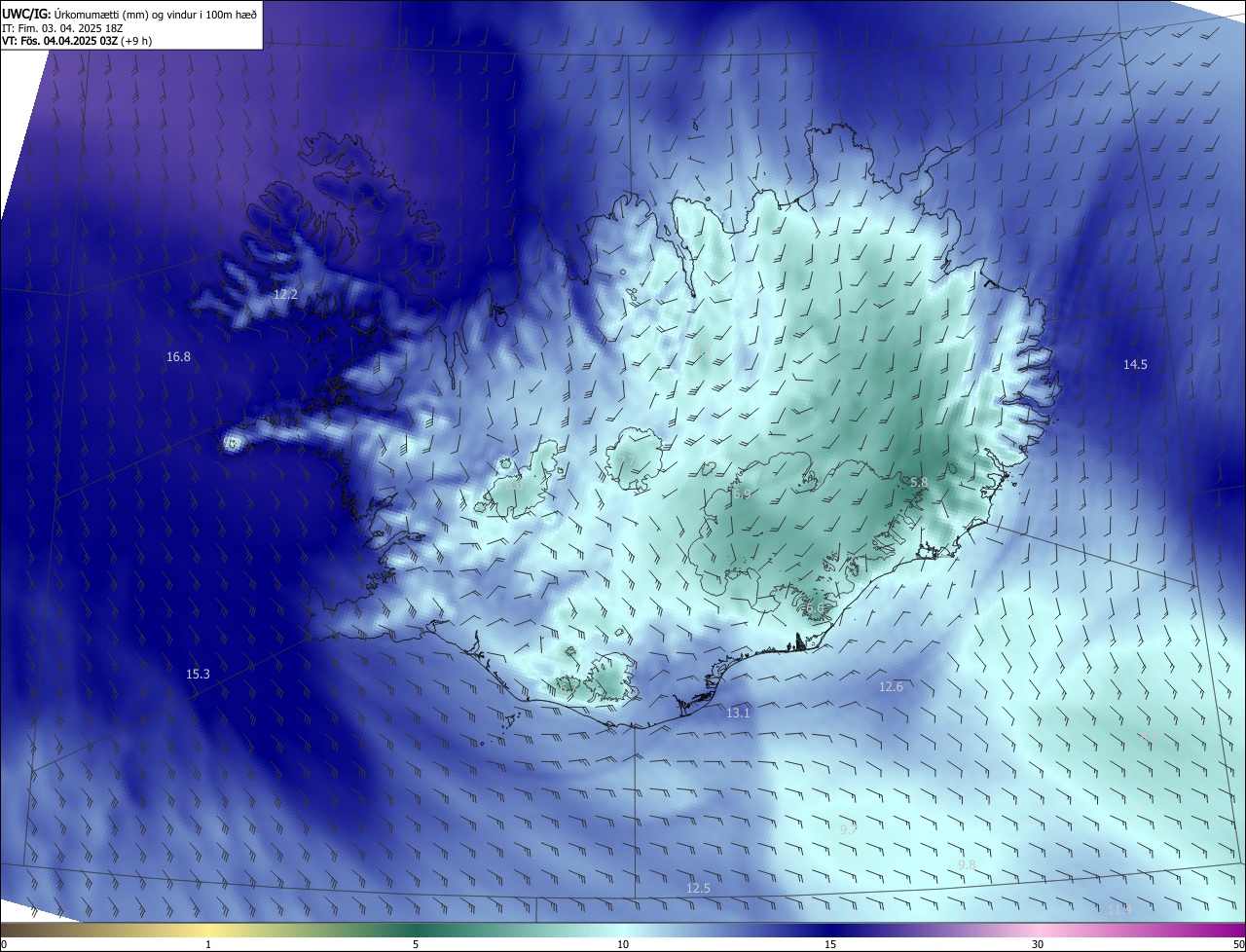Click the 1 label on the color scale
This screenshot has height=952, width=1246.
208,945
